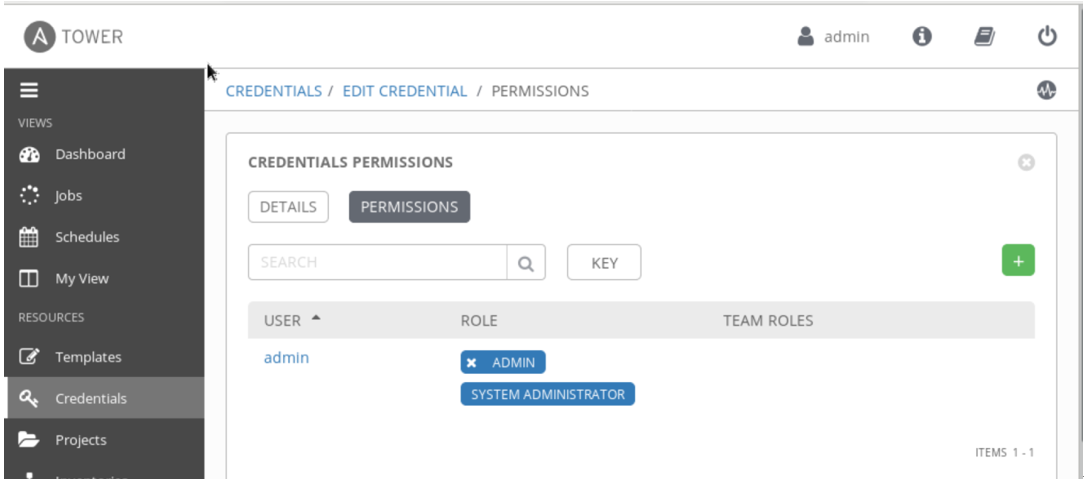Open Schedules in the sidebar
This screenshot has height=480, width=1084.
pyautogui.click(x=104, y=237)
